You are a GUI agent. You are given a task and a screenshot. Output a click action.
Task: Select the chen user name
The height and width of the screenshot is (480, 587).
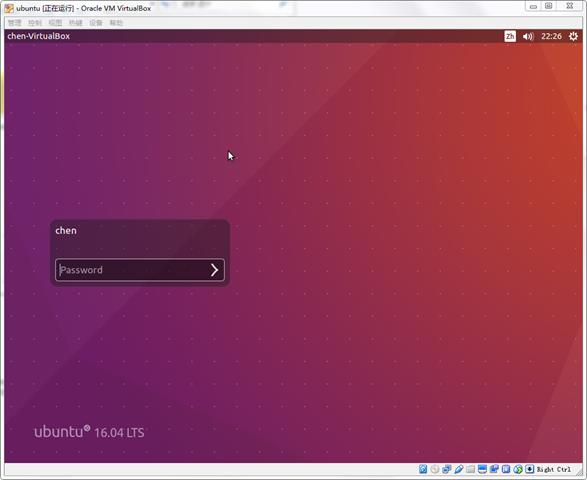click(x=66, y=231)
